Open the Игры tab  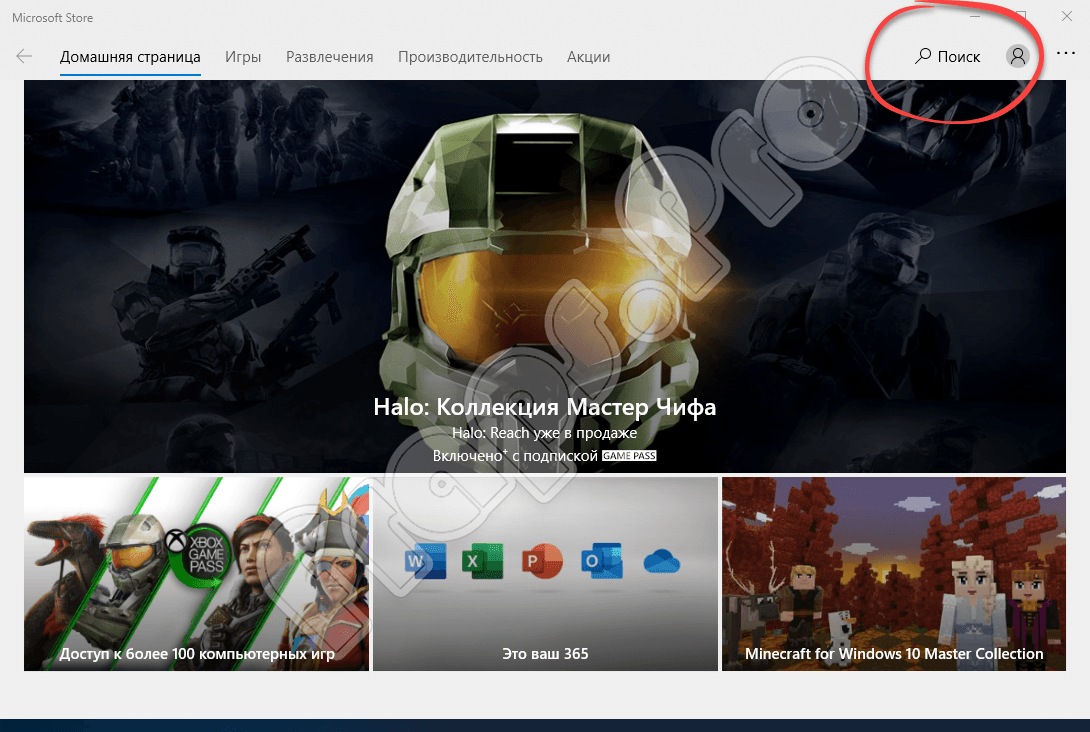point(243,57)
